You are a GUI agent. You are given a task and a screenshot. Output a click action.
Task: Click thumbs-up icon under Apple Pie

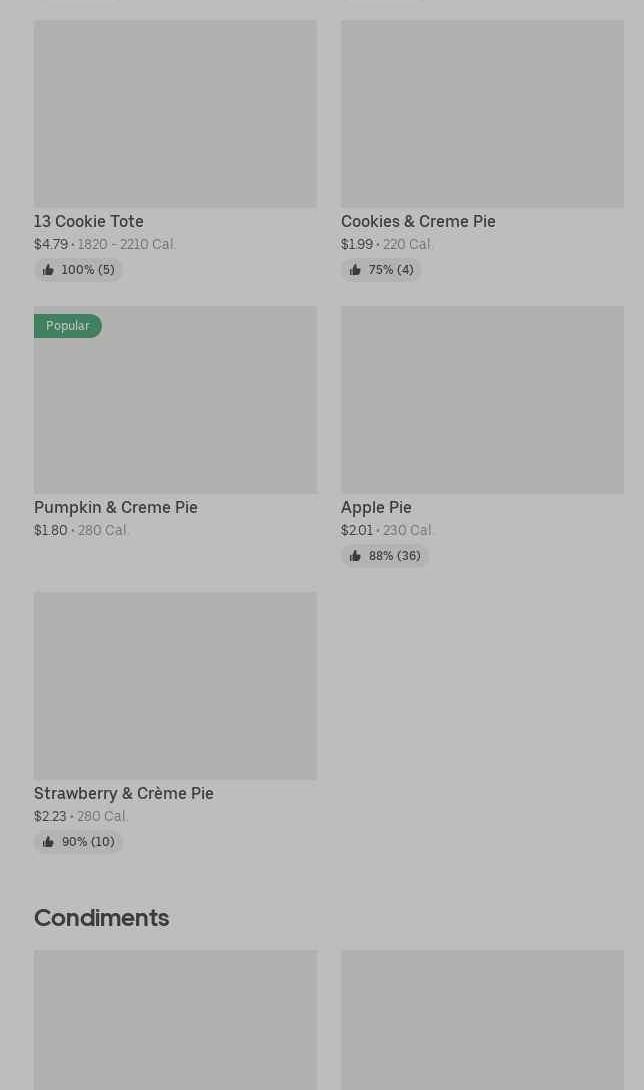[x=355, y=556]
